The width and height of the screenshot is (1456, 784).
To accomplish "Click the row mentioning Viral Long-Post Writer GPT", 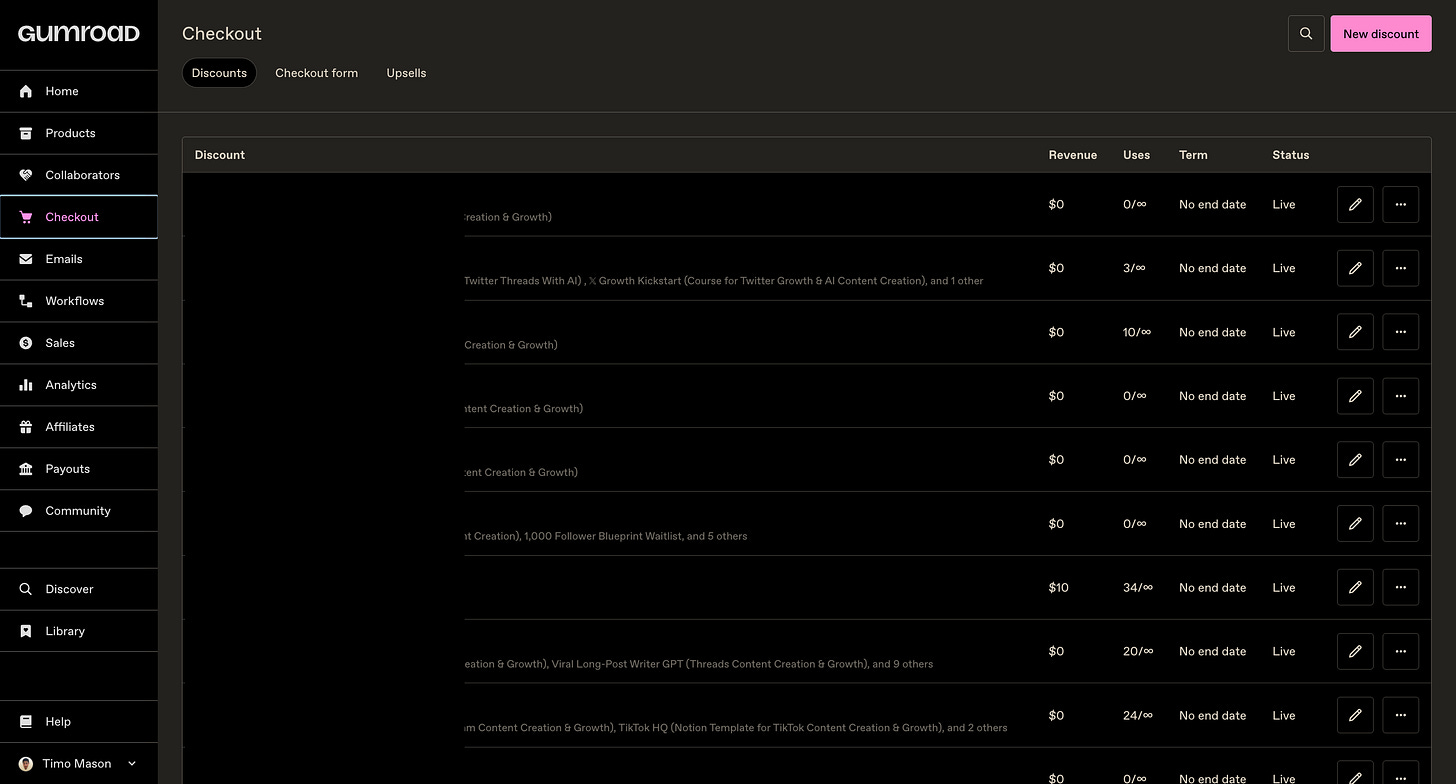I will pyautogui.click(x=806, y=651).
